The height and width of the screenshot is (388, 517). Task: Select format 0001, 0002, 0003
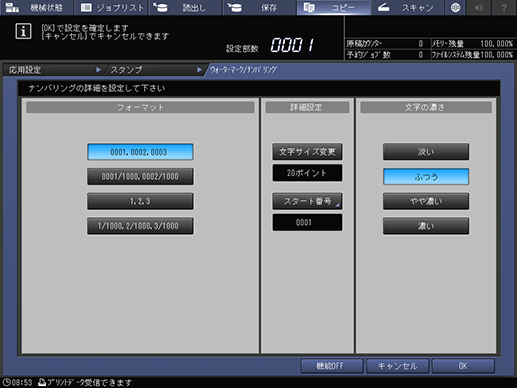(140, 152)
